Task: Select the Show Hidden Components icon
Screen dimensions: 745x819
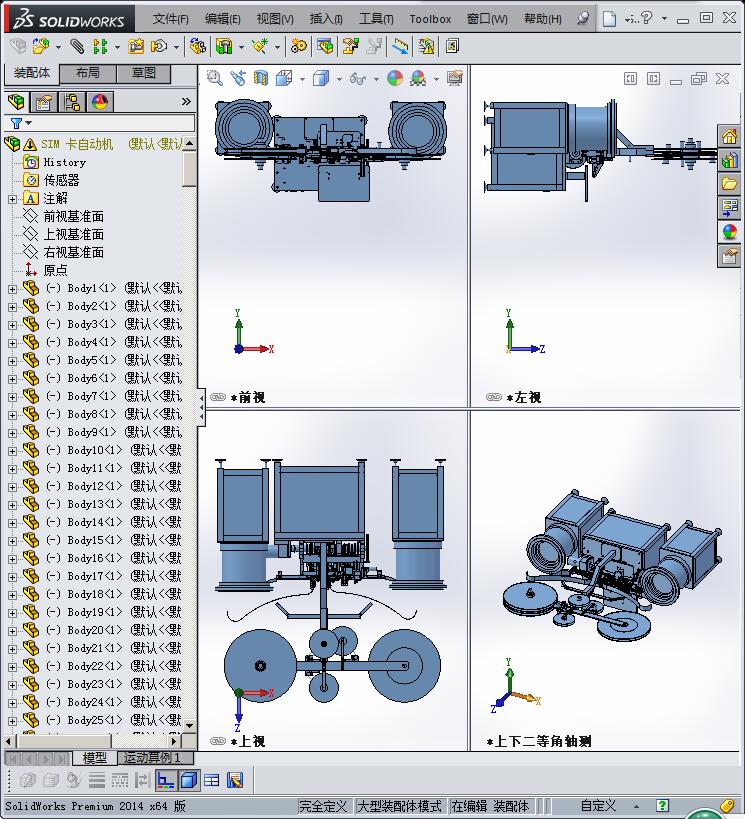Action: click(197, 47)
